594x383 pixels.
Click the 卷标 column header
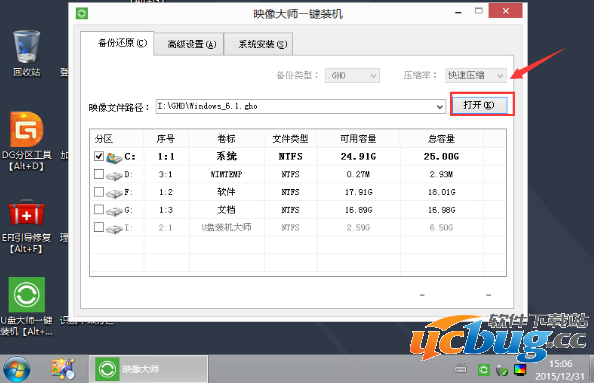[226, 139]
